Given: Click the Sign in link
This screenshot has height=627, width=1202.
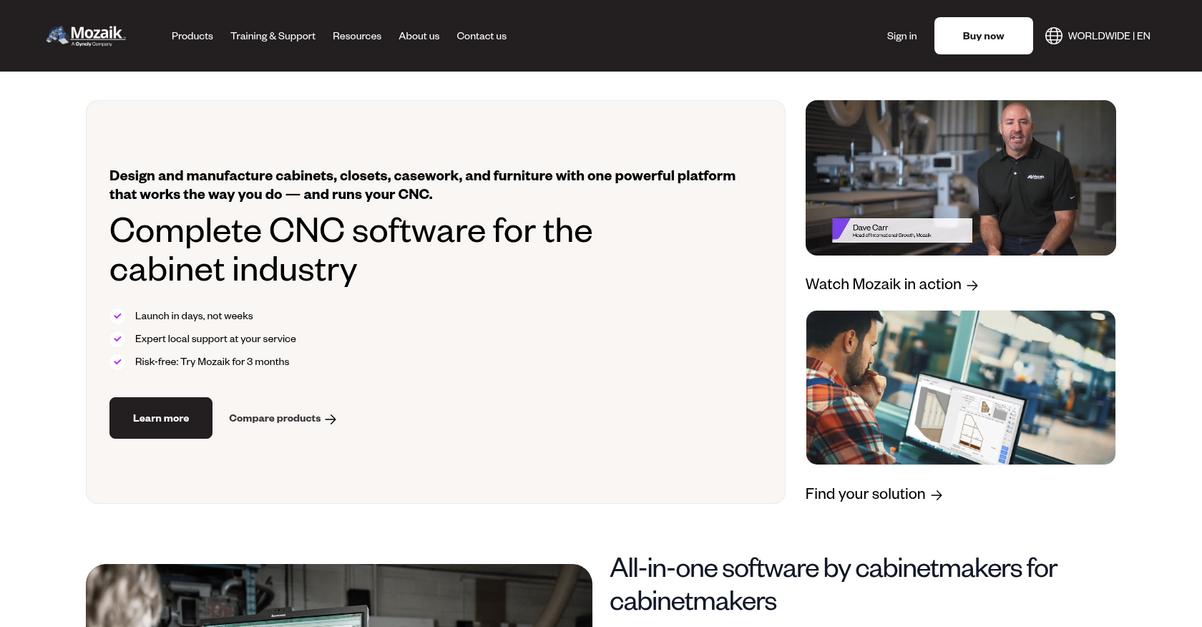Looking at the screenshot, I should [x=902, y=36].
